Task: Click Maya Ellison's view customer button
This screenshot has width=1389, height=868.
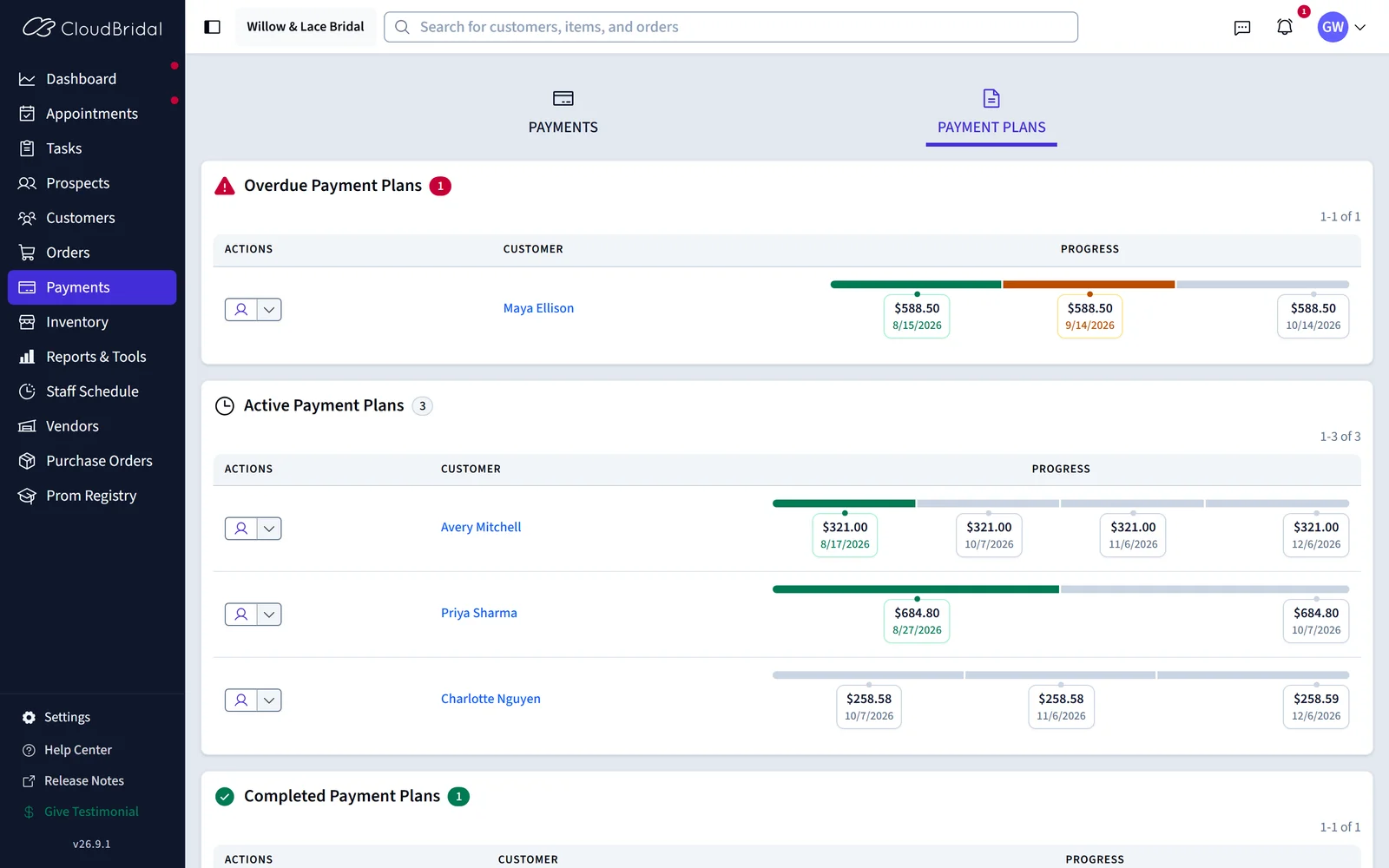Action: point(241,309)
